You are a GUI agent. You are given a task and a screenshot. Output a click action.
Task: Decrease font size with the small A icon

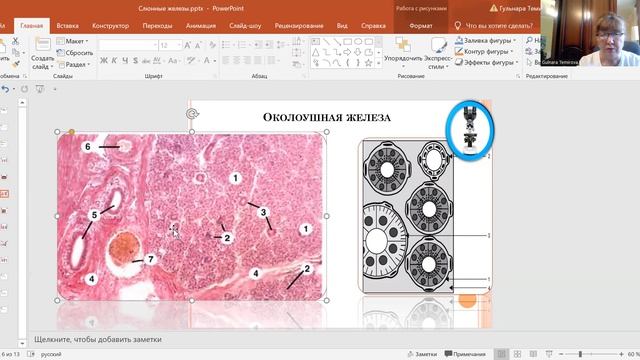(x=198, y=45)
